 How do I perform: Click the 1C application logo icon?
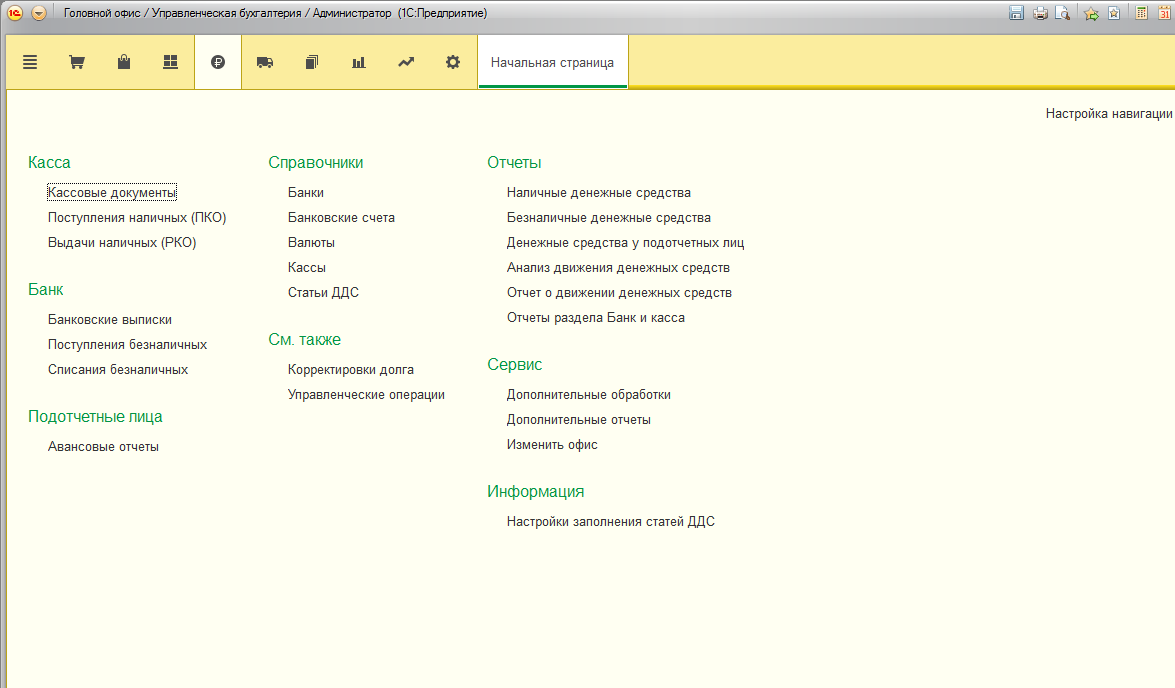point(15,13)
